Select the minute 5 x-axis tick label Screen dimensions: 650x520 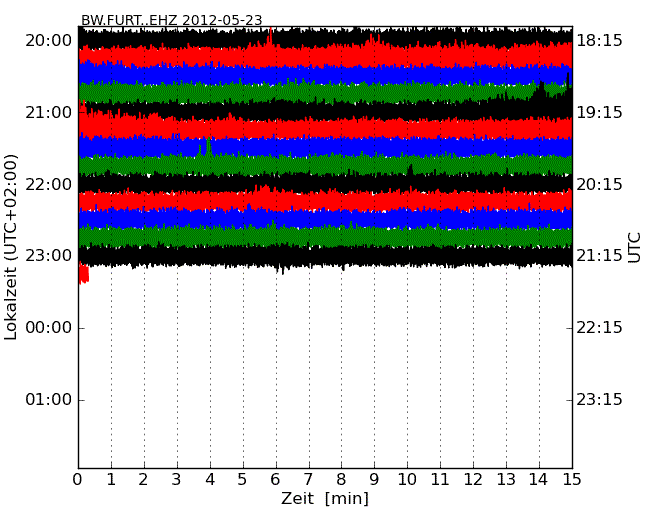243,480
